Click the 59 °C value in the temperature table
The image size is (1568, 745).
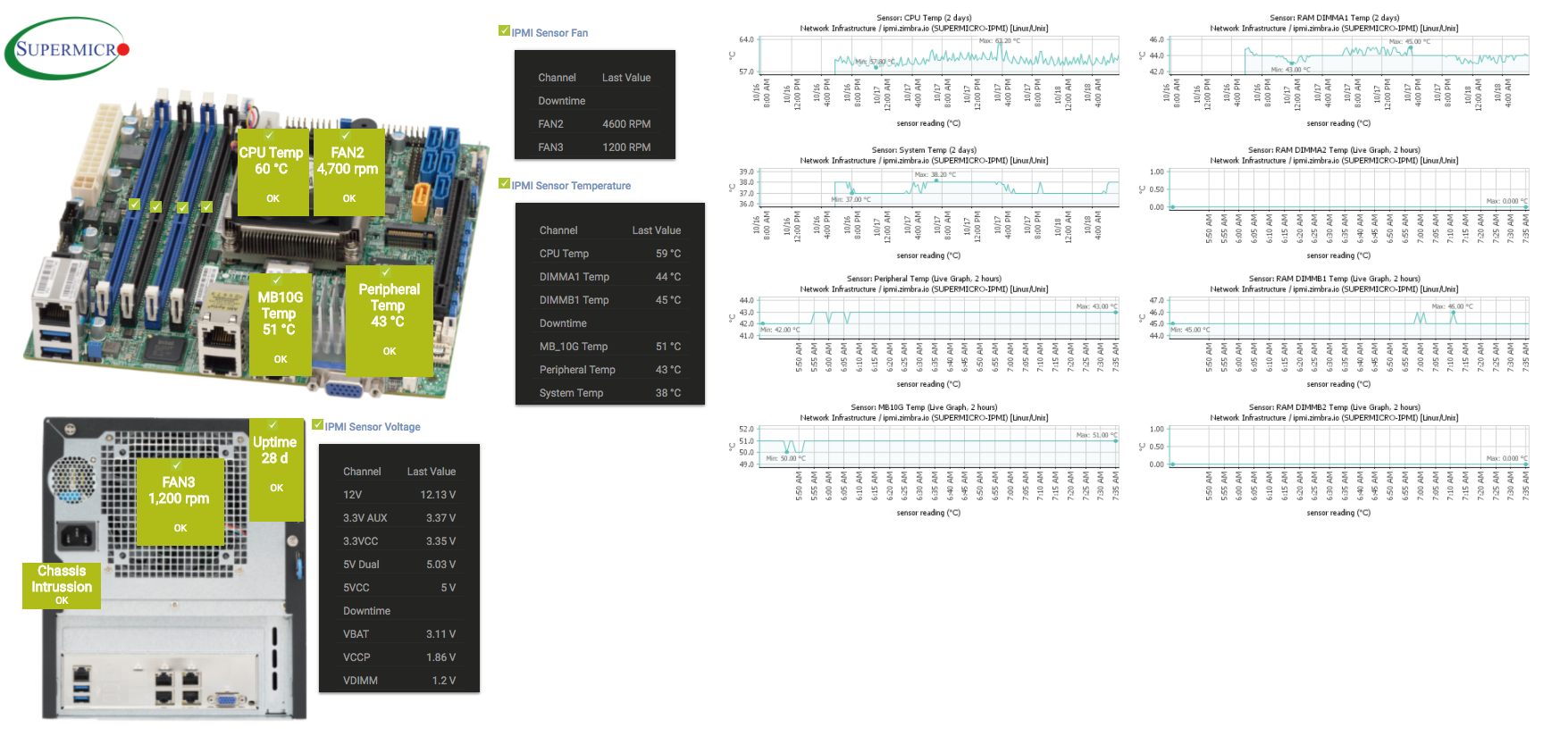[668, 254]
